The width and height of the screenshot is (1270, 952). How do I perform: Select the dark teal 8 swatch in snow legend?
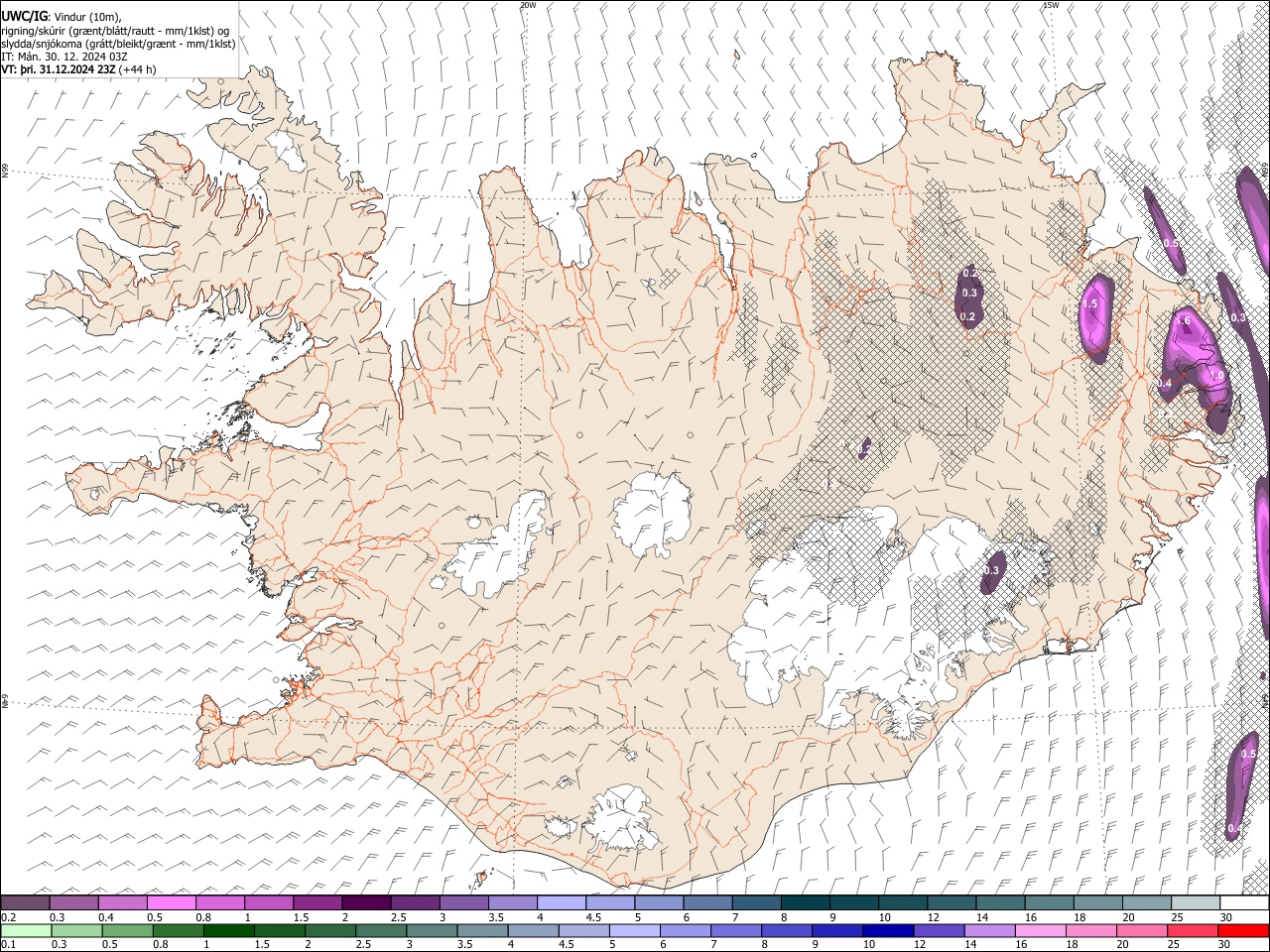(x=806, y=902)
